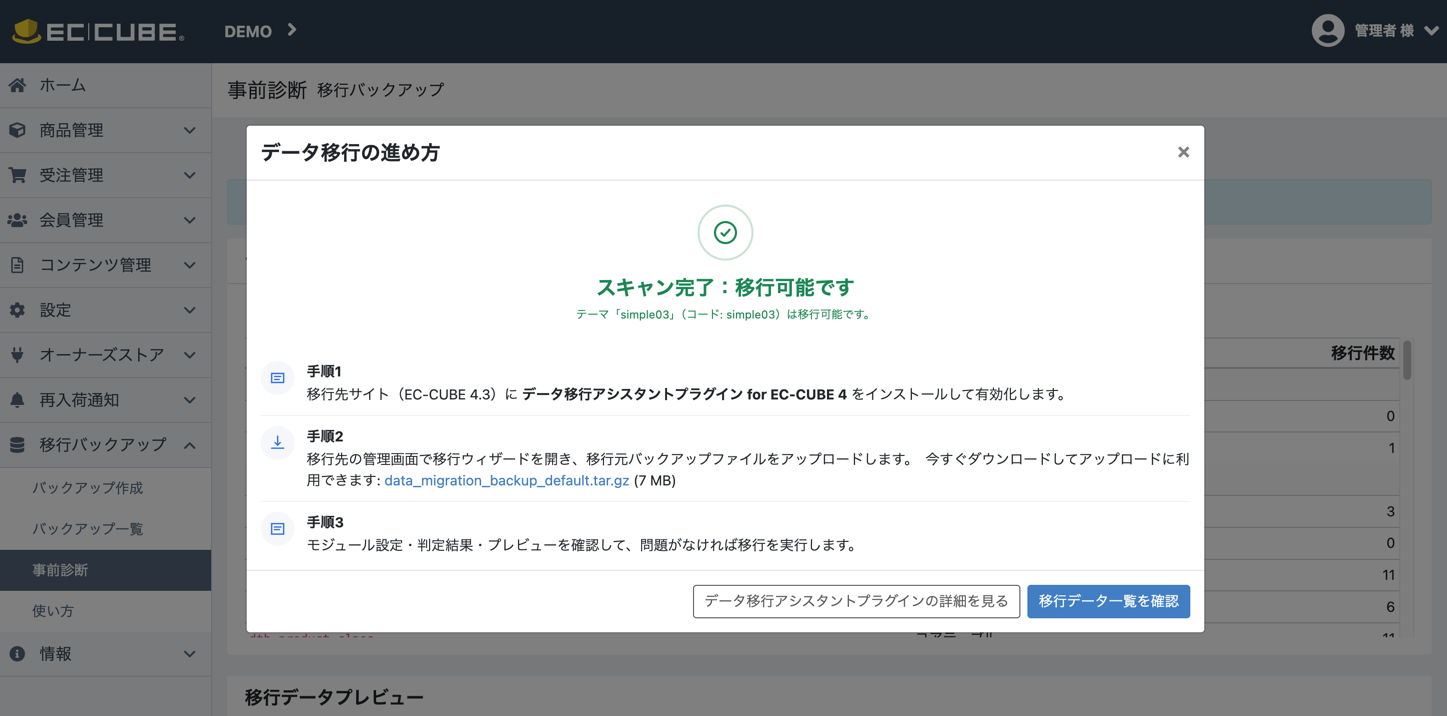Screen dimensions: 1447x716
Task: Click the plug icon for オーナーズストア
Action: [x=17, y=355]
